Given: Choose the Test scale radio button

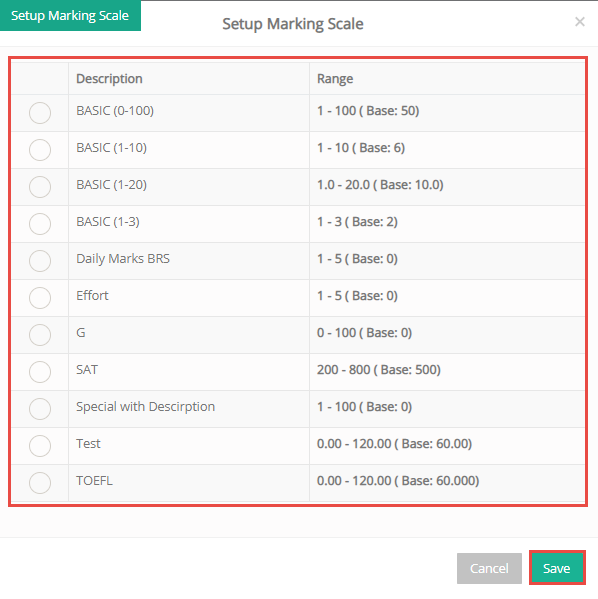Looking at the screenshot, I should pos(40,446).
